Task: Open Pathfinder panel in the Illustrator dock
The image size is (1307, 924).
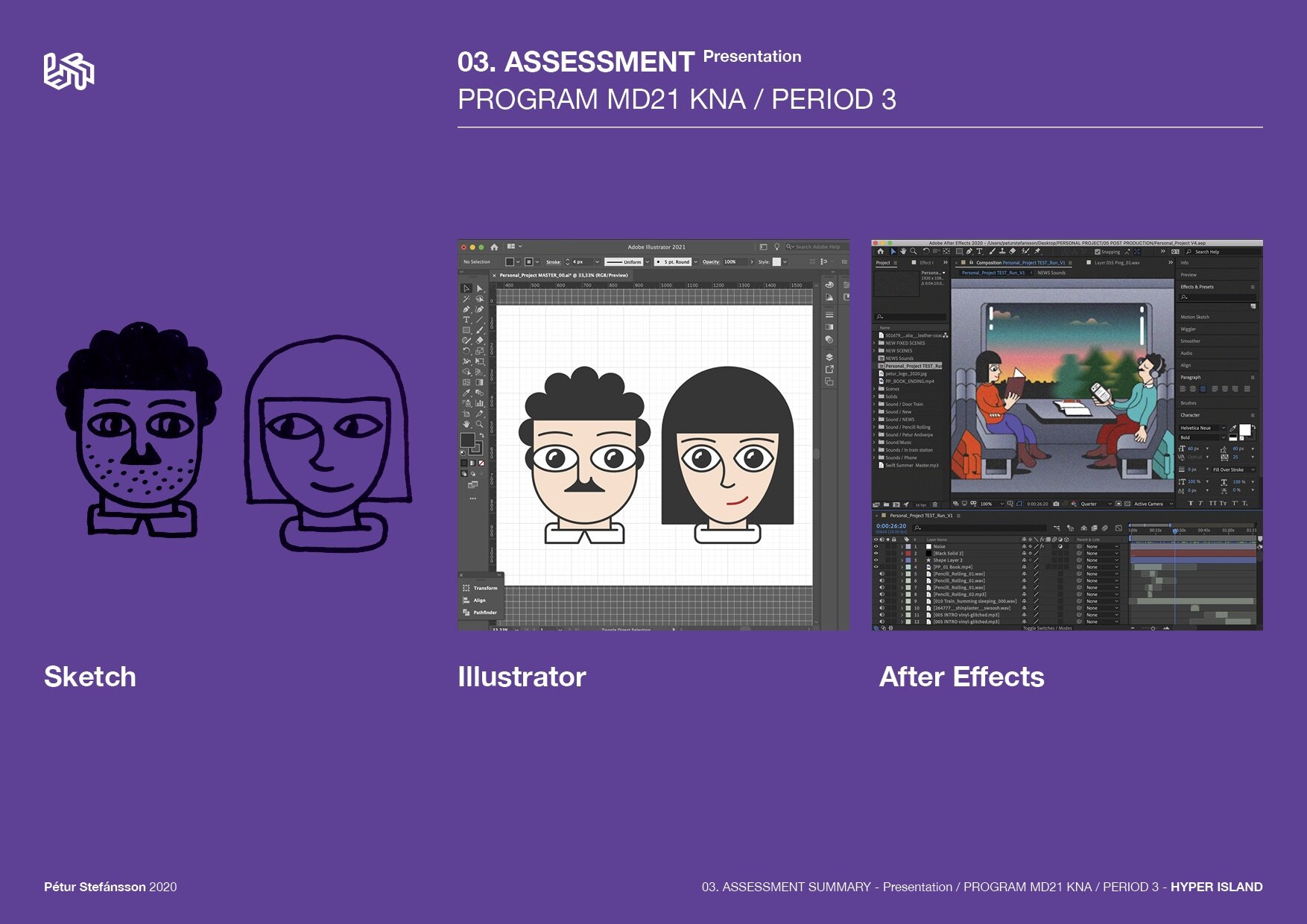Action: coord(481,613)
